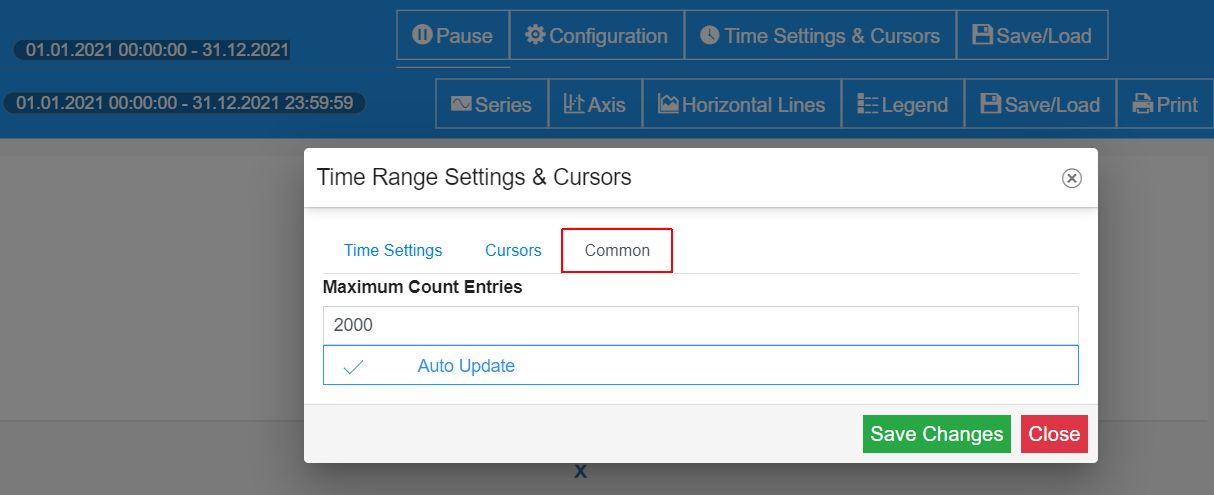Open the Horizontal Lines settings
The height and width of the screenshot is (495, 1214).
742,104
